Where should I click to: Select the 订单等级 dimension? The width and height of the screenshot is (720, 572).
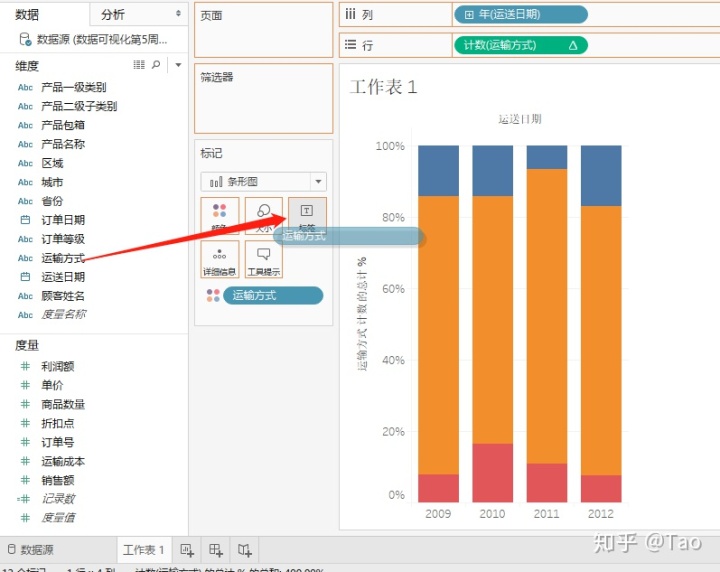coord(63,239)
